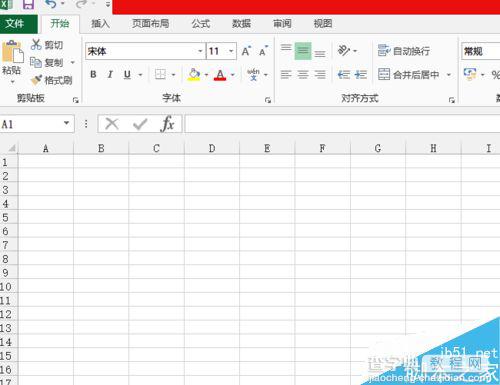Viewport: 500px width, 385px height.
Task: Toggle Italic formatting
Action: pyautogui.click(x=110, y=74)
